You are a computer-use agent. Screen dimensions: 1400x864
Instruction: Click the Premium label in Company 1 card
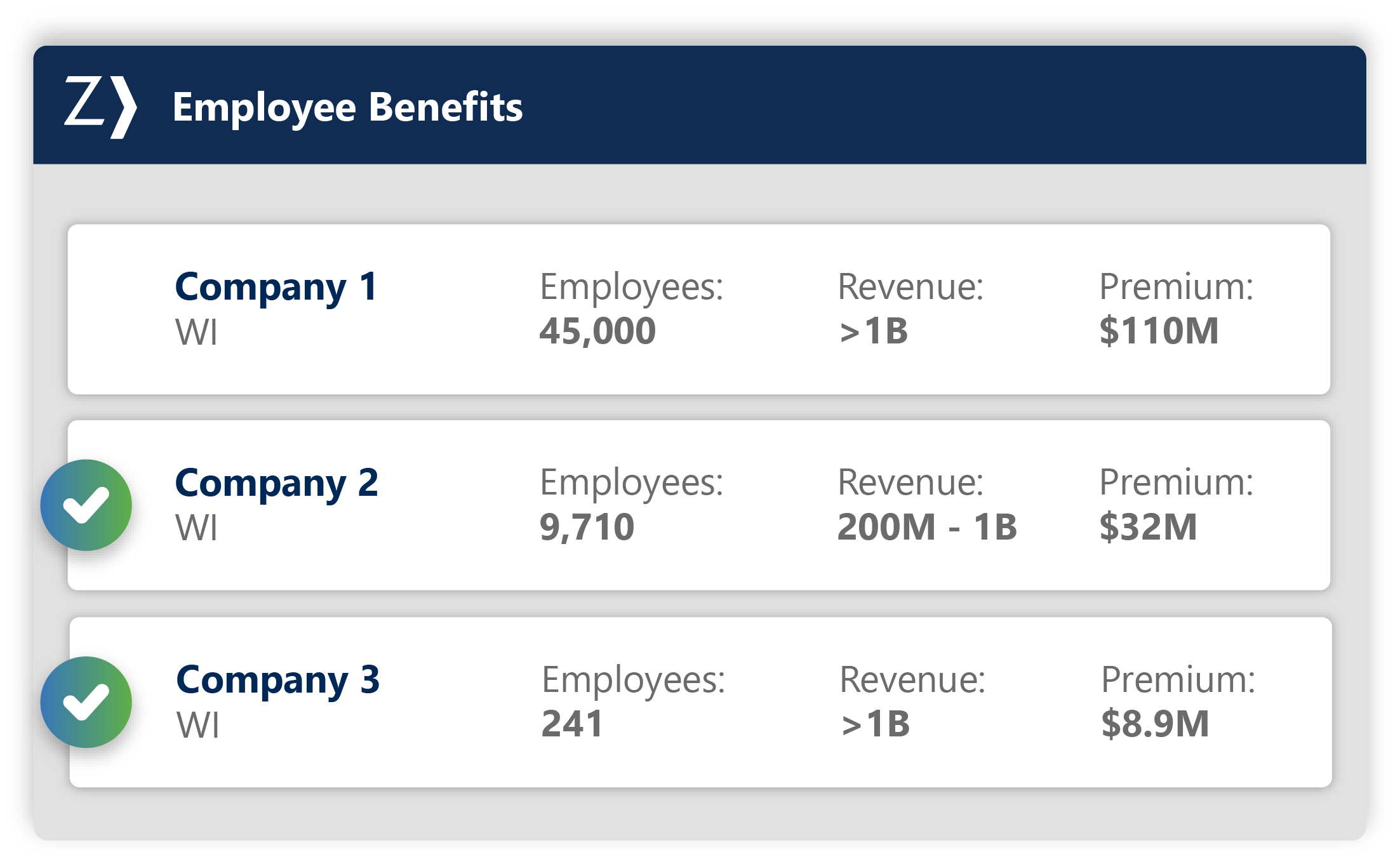click(x=1176, y=287)
